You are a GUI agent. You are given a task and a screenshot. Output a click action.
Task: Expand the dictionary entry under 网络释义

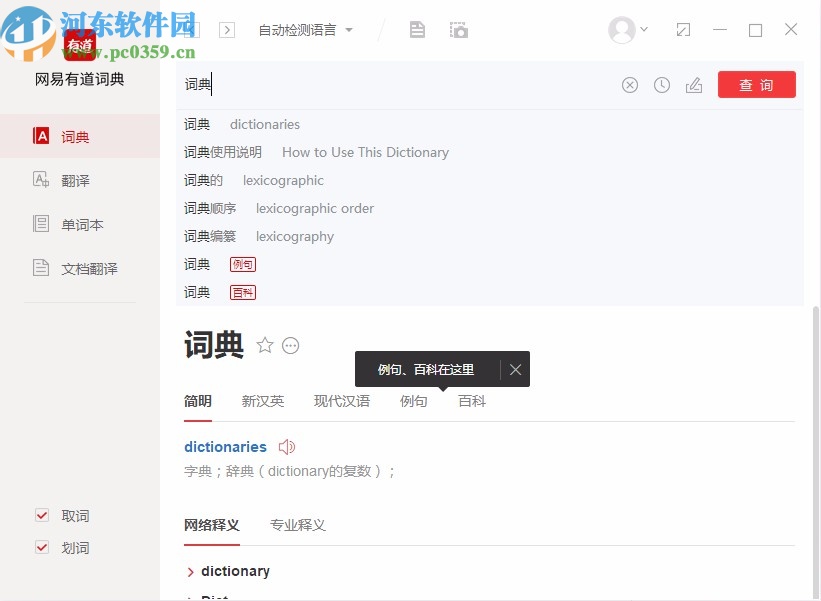click(228, 571)
